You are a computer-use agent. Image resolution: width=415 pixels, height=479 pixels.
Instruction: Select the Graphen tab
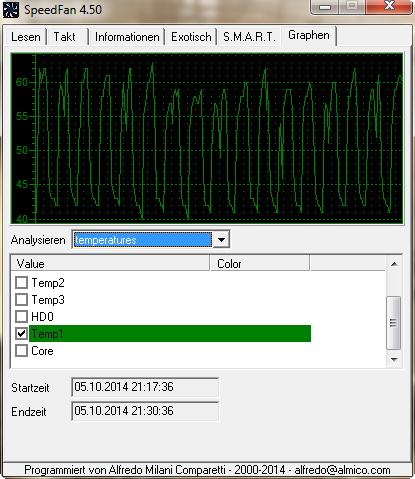coord(309,35)
